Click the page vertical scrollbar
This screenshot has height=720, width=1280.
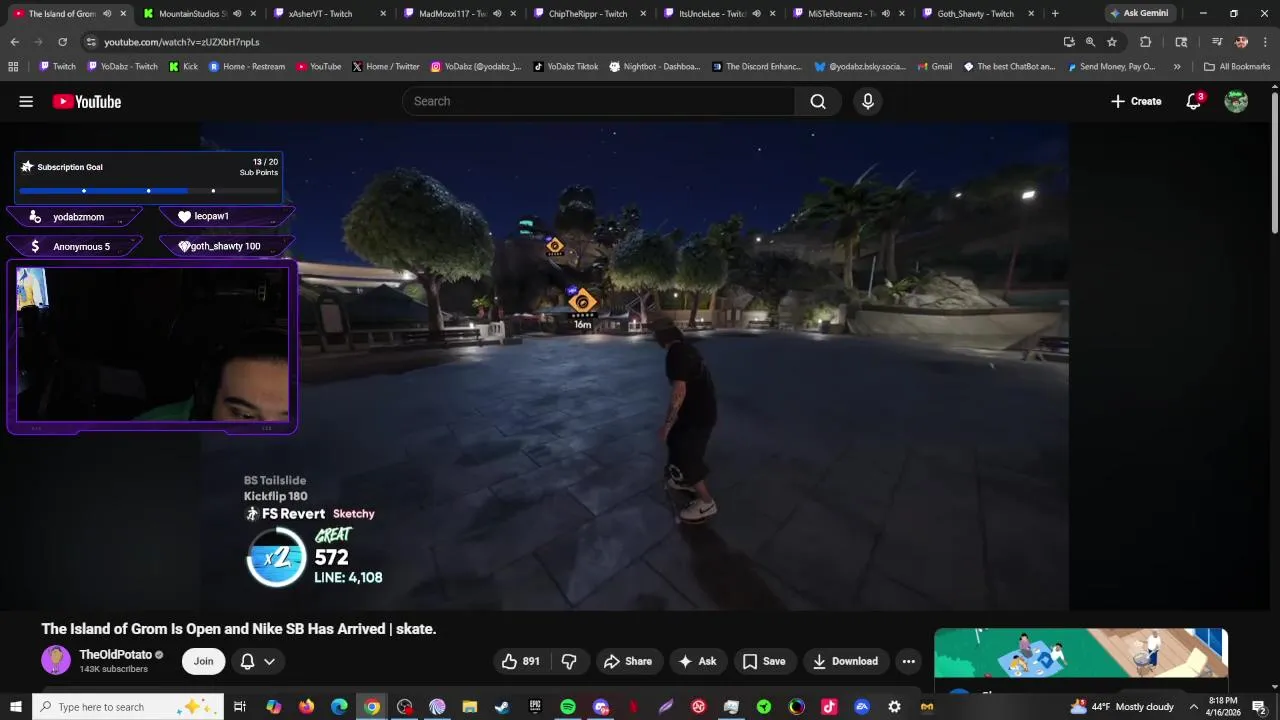(1275, 165)
